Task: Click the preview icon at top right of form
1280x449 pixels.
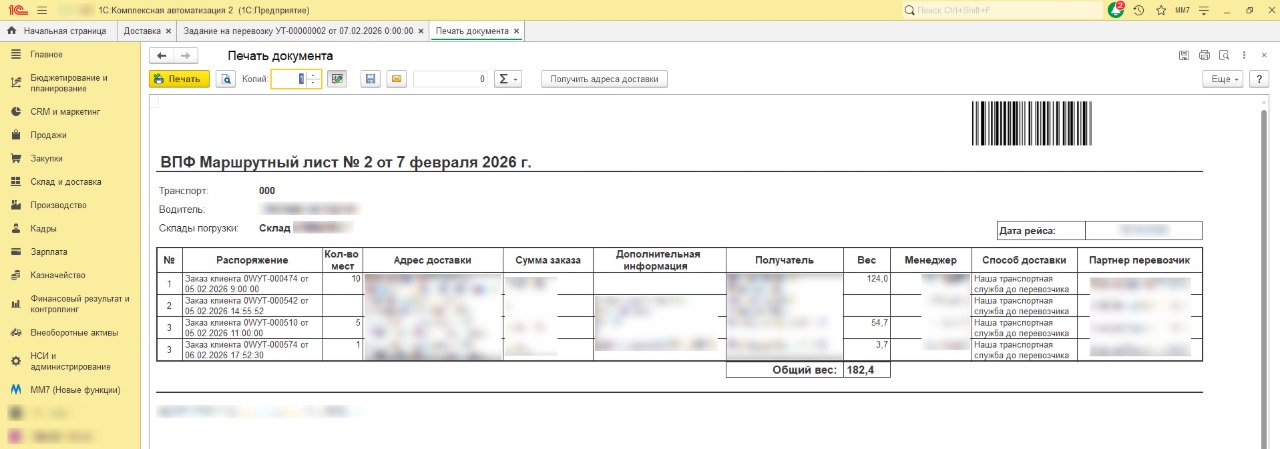Action: [1223, 55]
